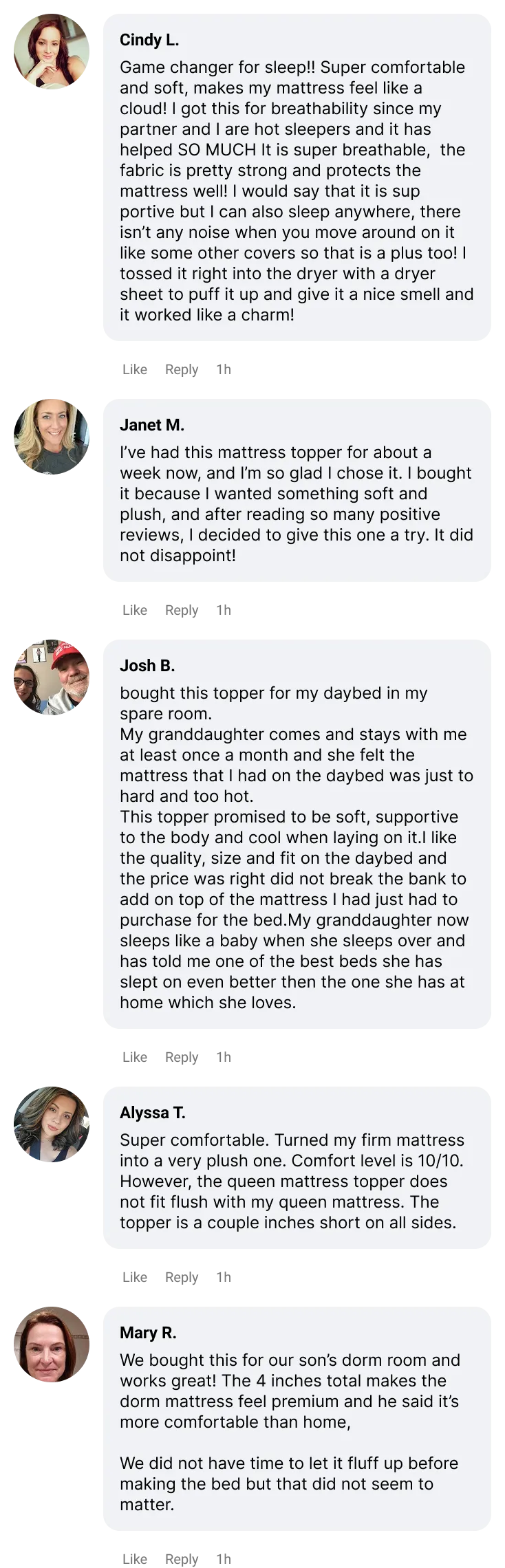Click Cindy L.'s profile picture
The height and width of the screenshot is (1568, 505).
[x=52, y=52]
